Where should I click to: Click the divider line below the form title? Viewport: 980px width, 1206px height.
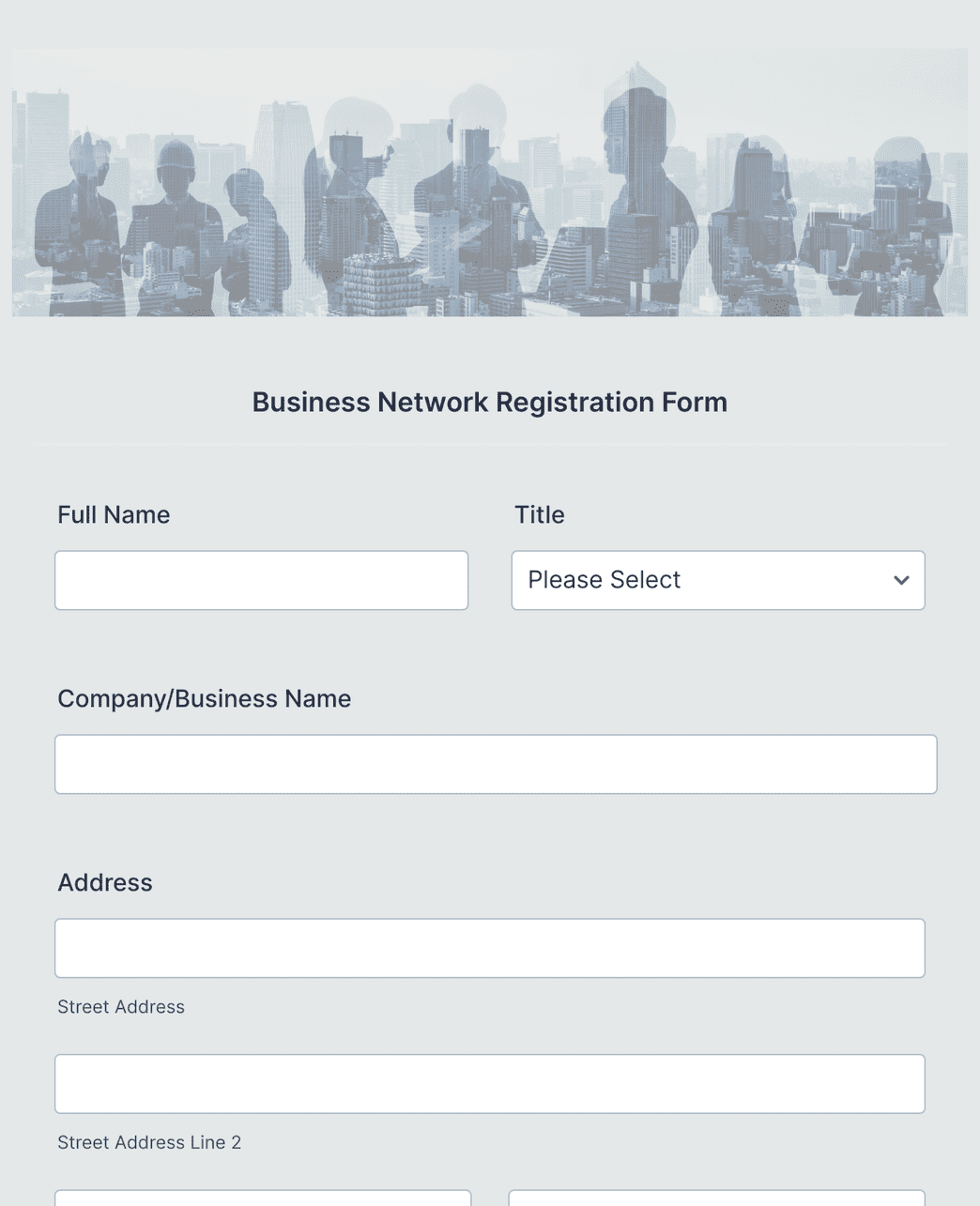click(489, 445)
